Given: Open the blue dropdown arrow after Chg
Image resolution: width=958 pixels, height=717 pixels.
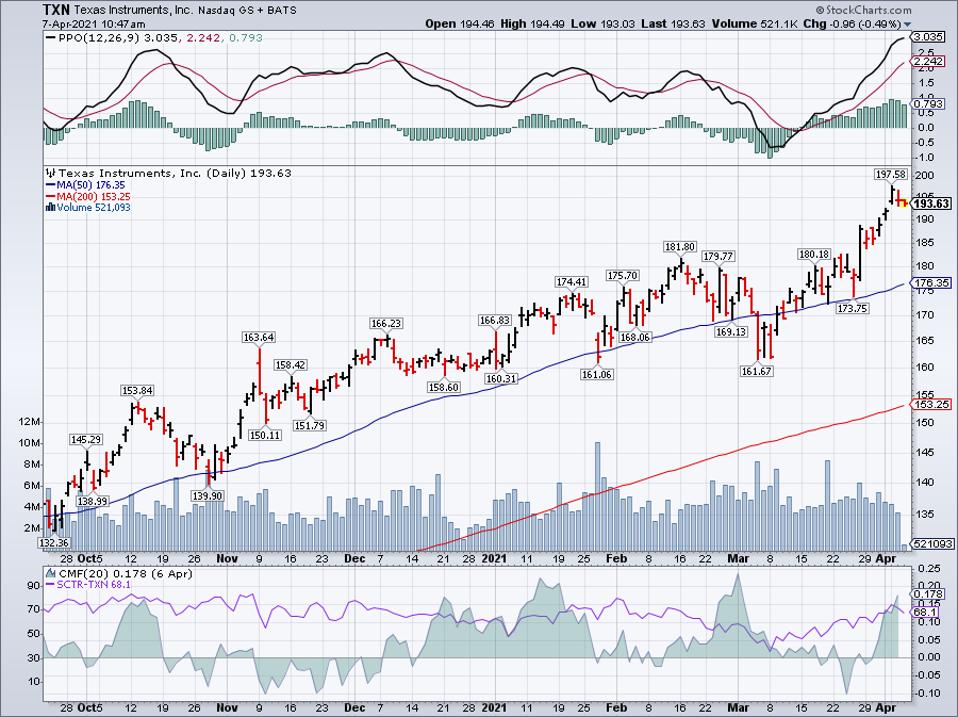Looking at the screenshot, I should point(907,24).
